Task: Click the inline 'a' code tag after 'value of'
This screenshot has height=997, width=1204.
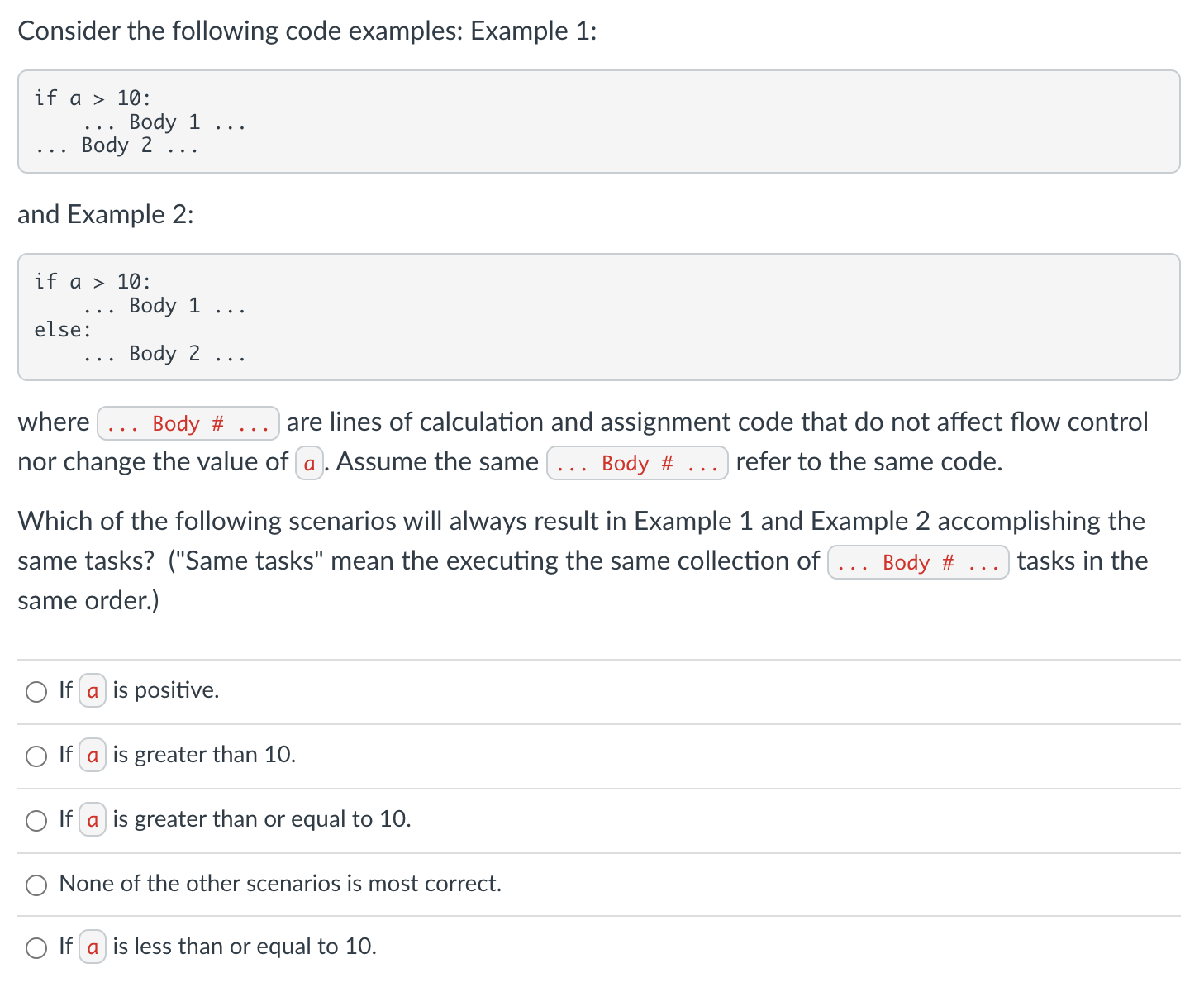Action: [x=309, y=463]
